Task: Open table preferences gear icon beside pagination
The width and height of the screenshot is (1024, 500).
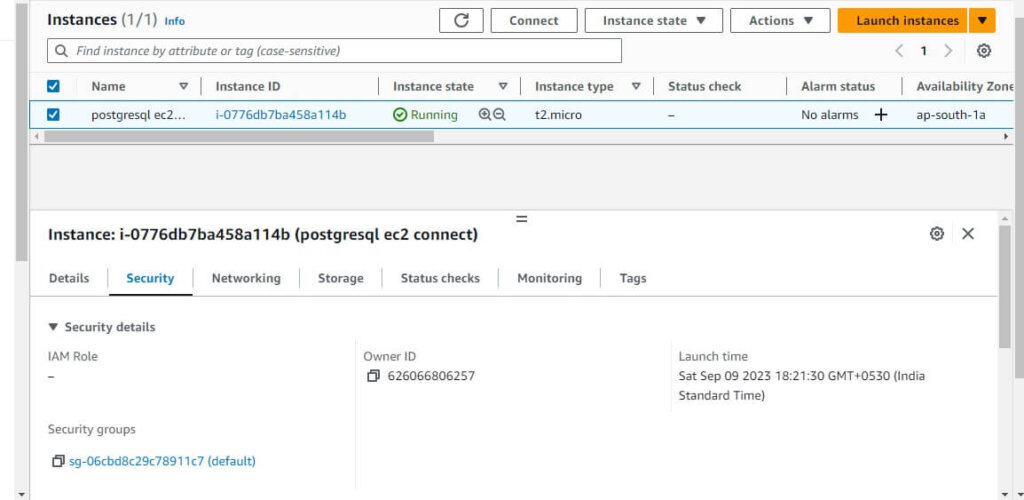Action: (x=984, y=51)
